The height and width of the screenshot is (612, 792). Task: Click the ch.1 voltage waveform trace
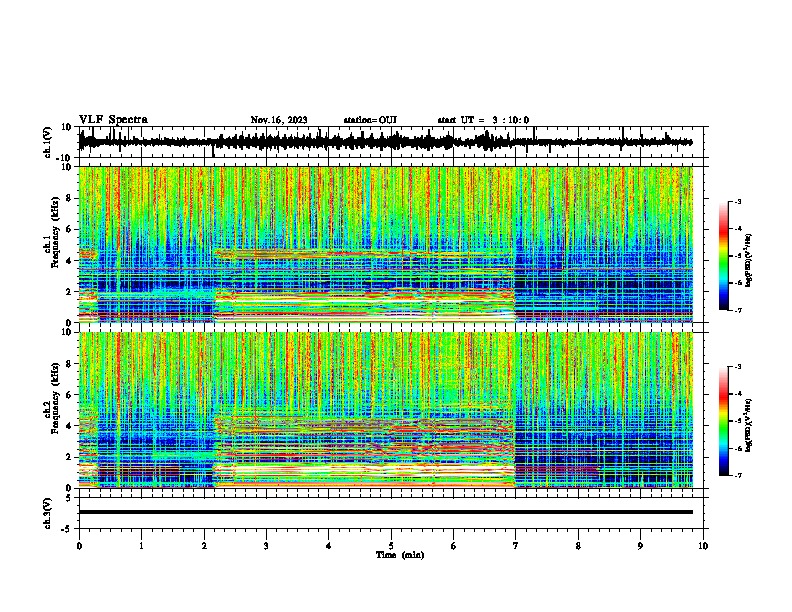point(385,142)
